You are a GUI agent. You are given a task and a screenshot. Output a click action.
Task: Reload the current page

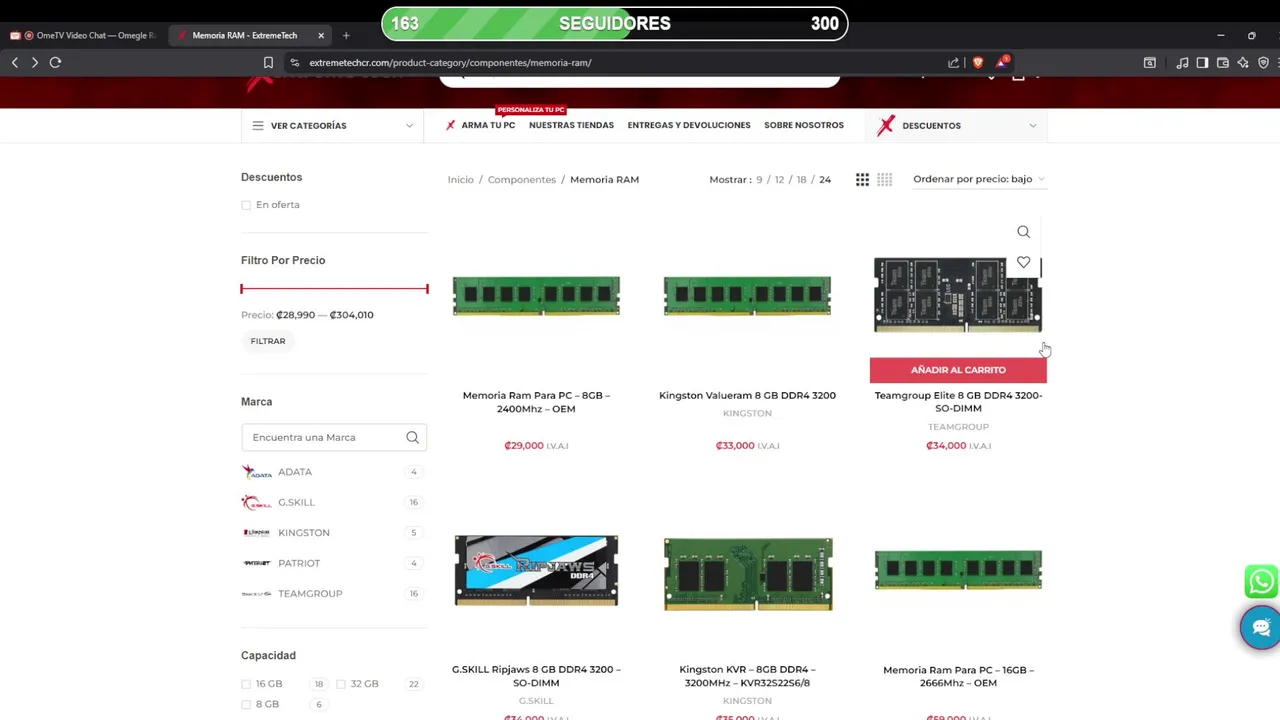tap(55, 62)
